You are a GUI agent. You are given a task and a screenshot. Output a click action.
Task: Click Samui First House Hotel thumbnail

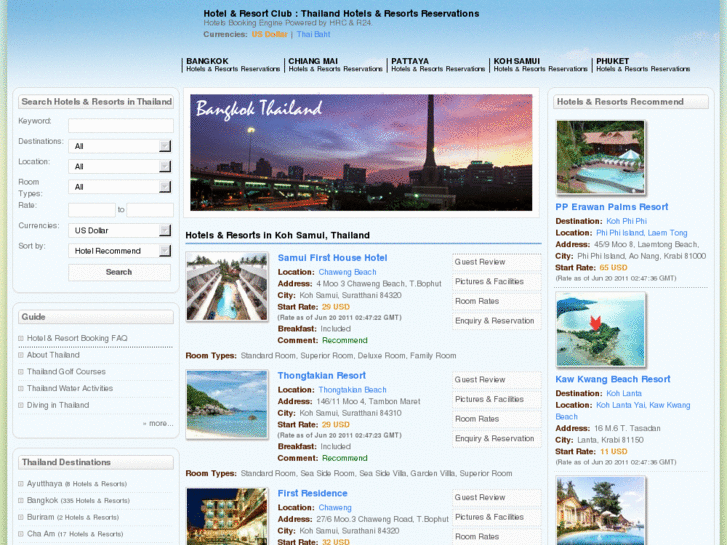coord(227,286)
